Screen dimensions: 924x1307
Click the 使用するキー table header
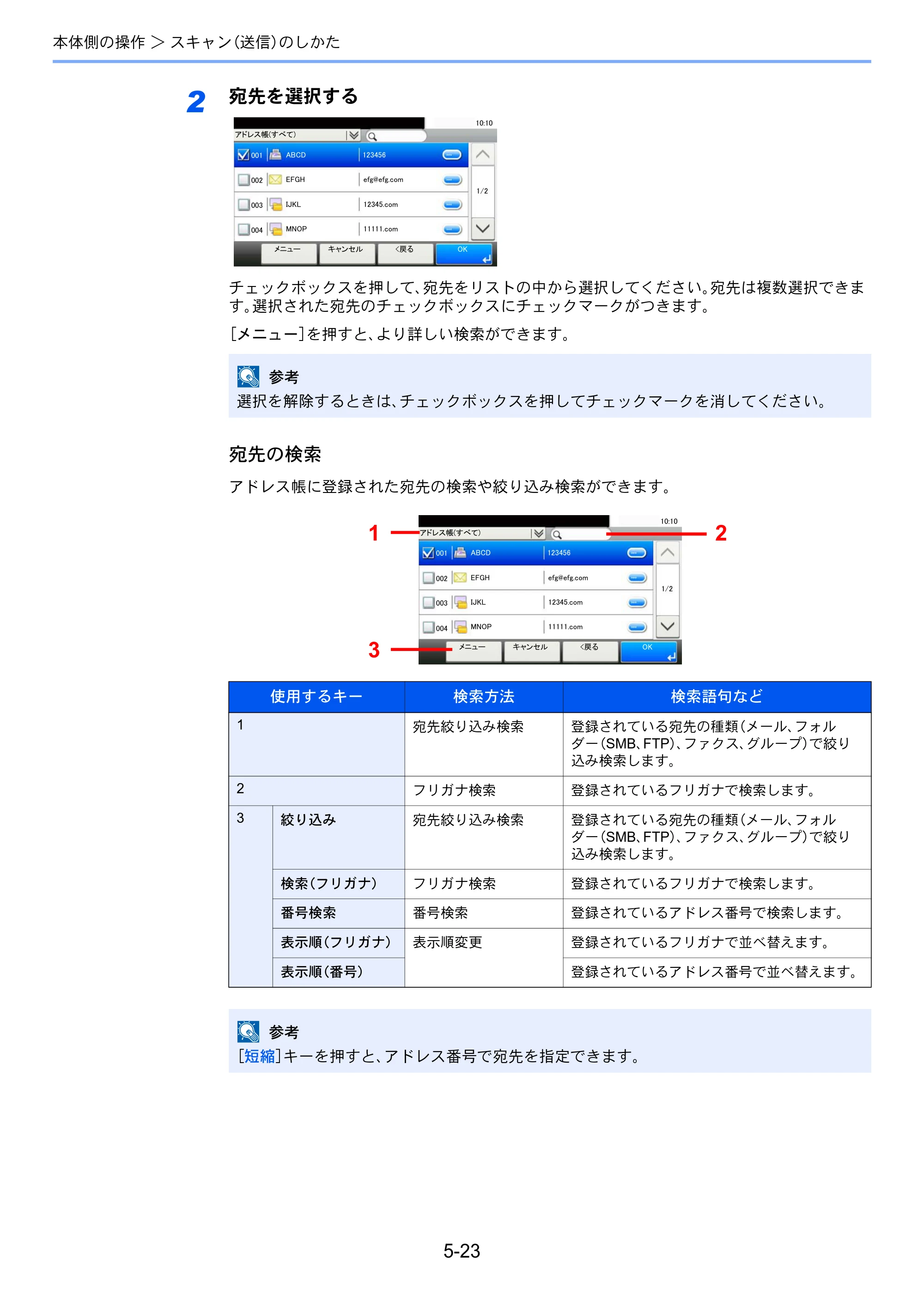pos(316,697)
